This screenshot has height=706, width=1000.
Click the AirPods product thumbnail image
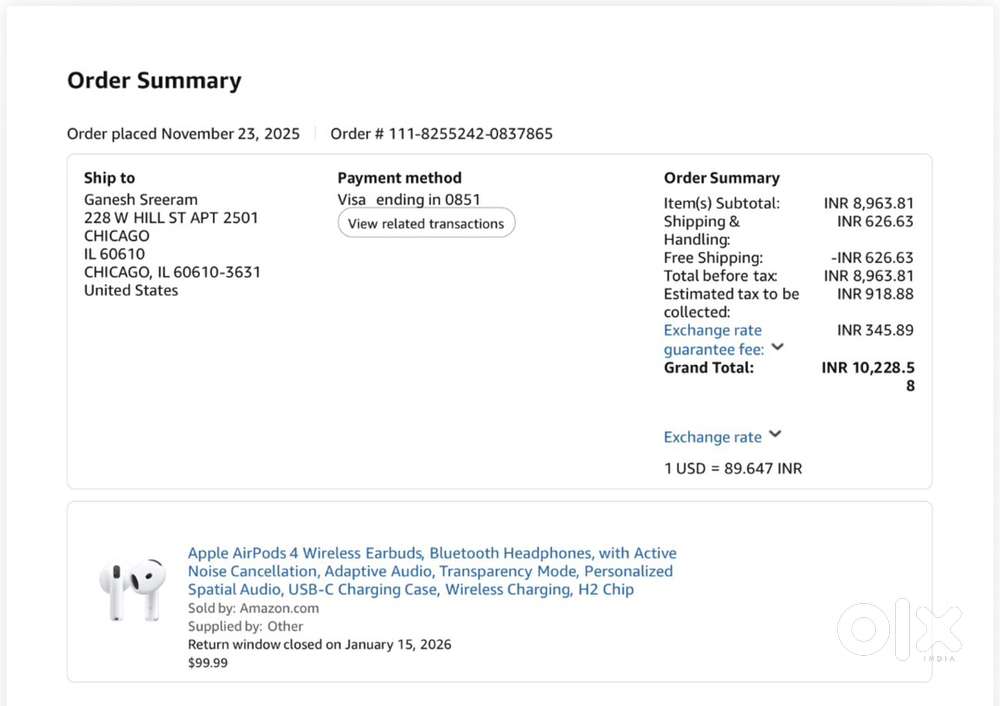pyautogui.click(x=133, y=589)
